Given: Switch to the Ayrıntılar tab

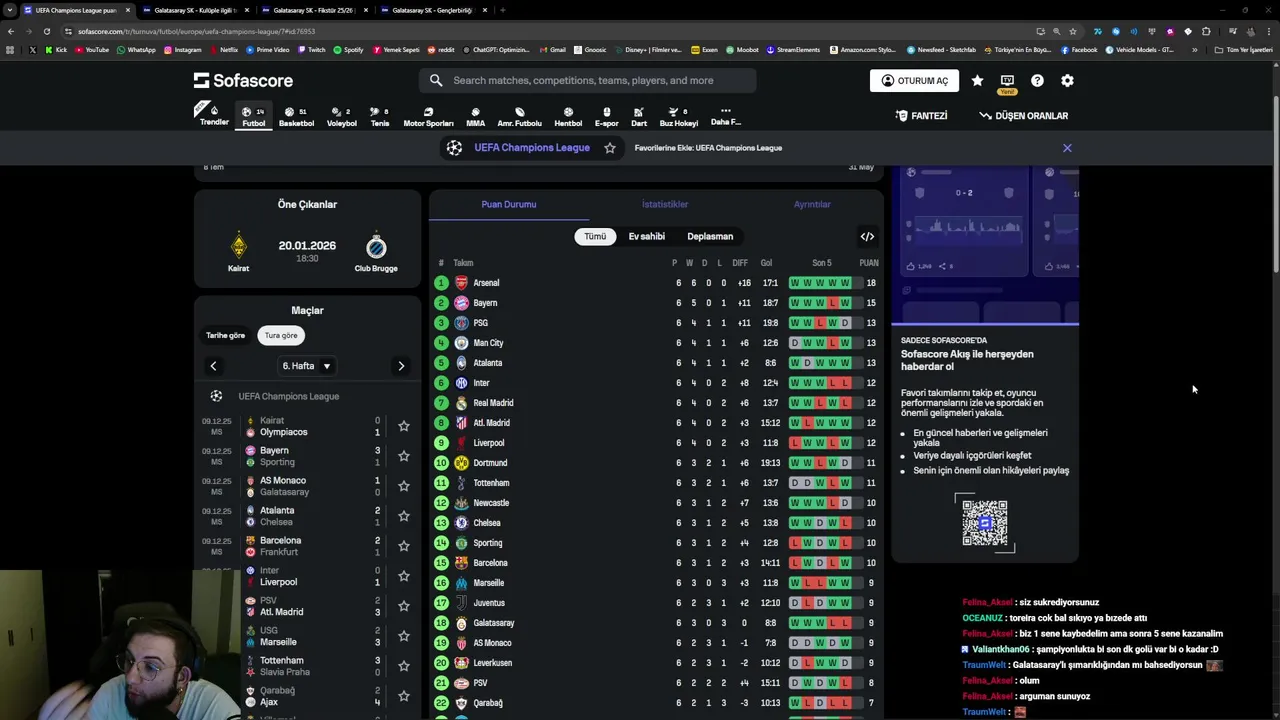Looking at the screenshot, I should (x=812, y=204).
